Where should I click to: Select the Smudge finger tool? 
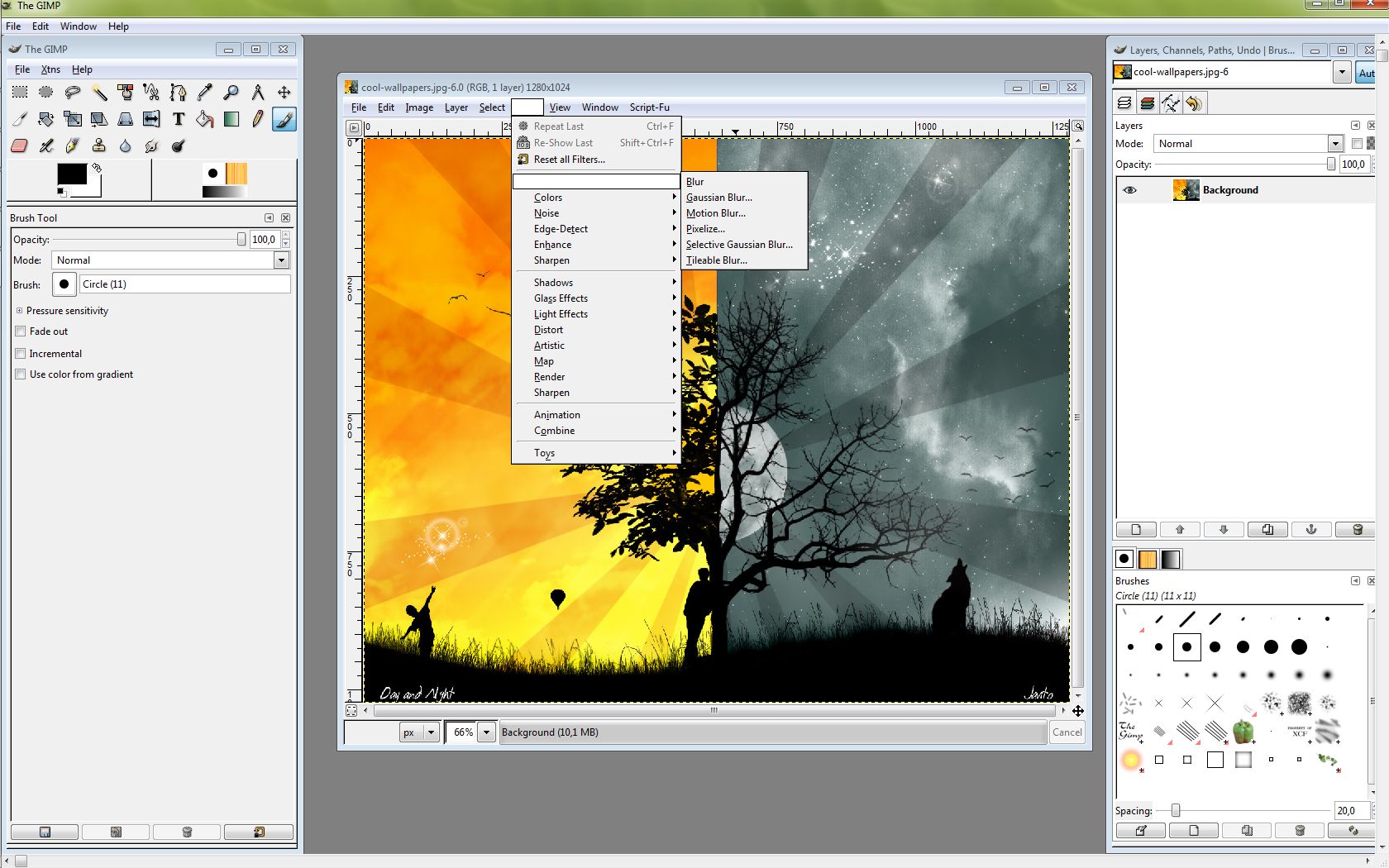152,145
